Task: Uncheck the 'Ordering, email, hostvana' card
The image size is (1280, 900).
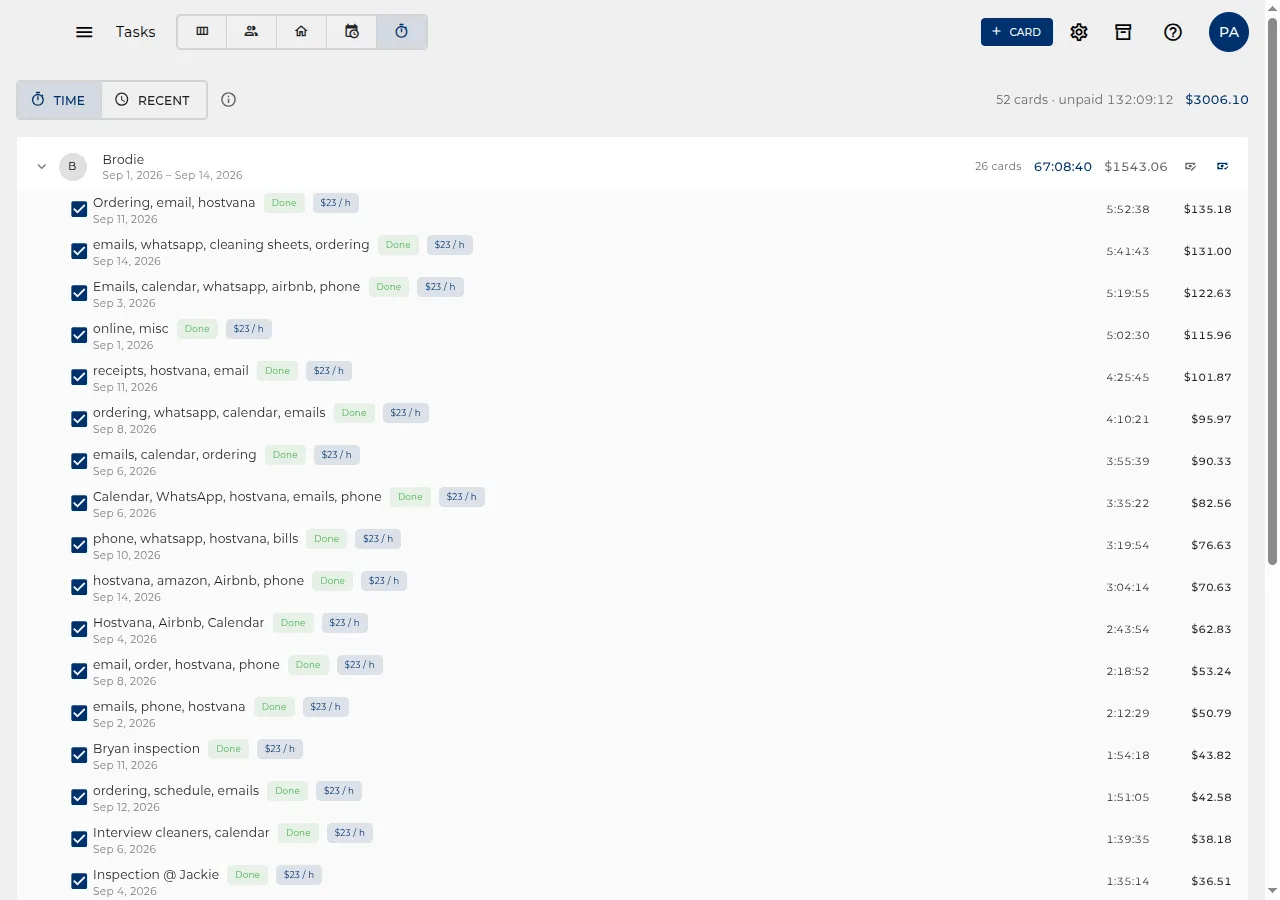Action: [x=79, y=209]
